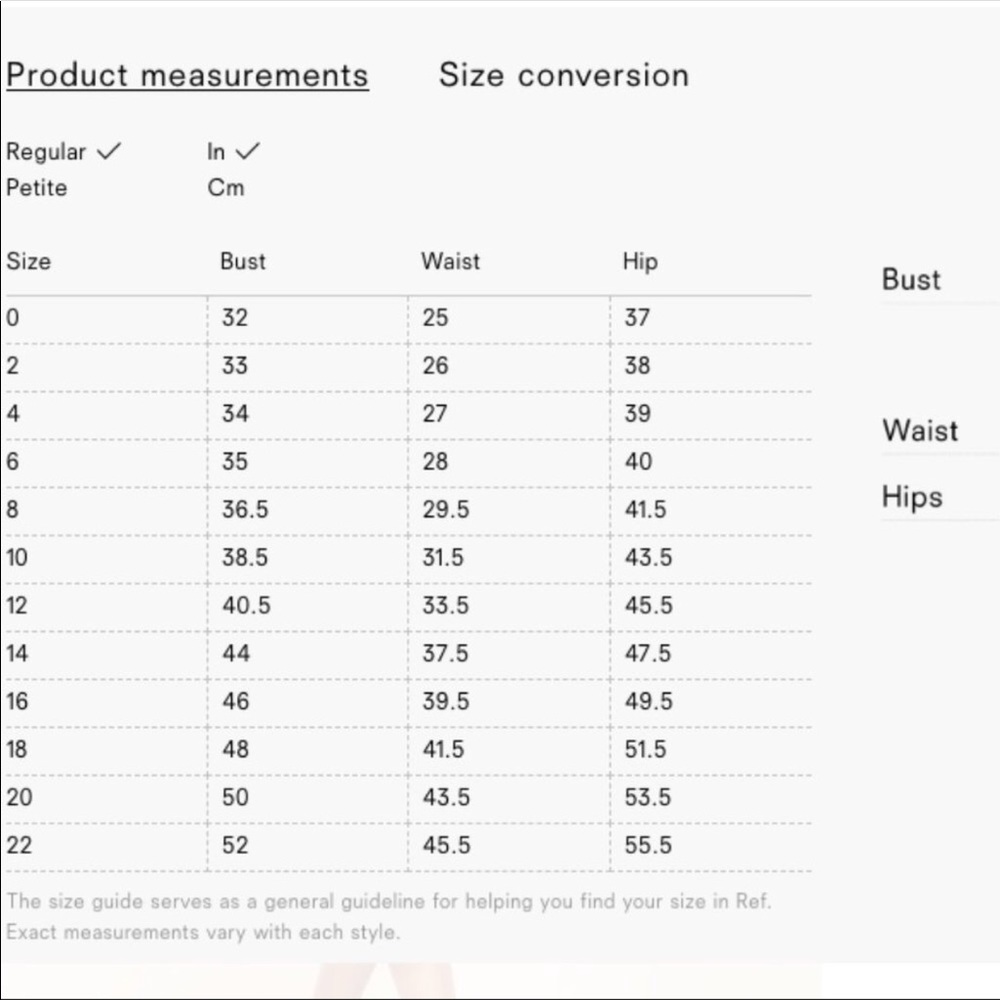
Task: Click the checkmark next to In
Action: point(247,151)
